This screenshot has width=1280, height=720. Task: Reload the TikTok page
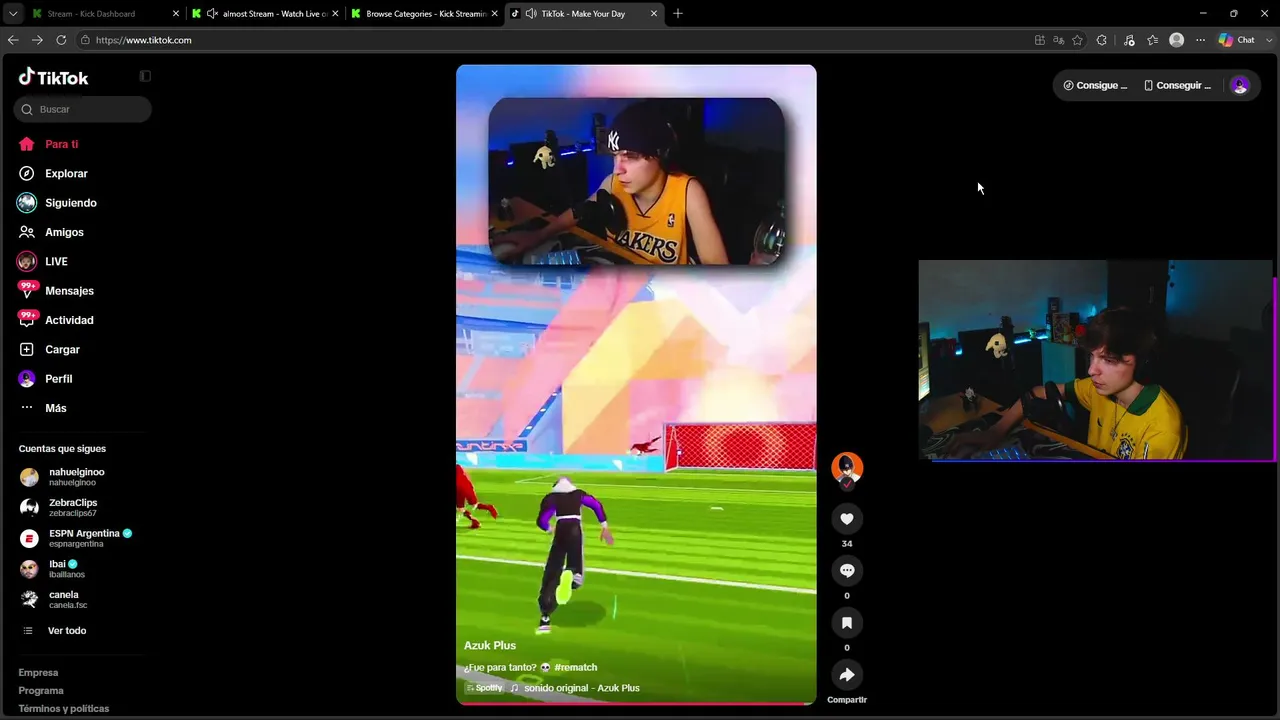[x=61, y=40]
